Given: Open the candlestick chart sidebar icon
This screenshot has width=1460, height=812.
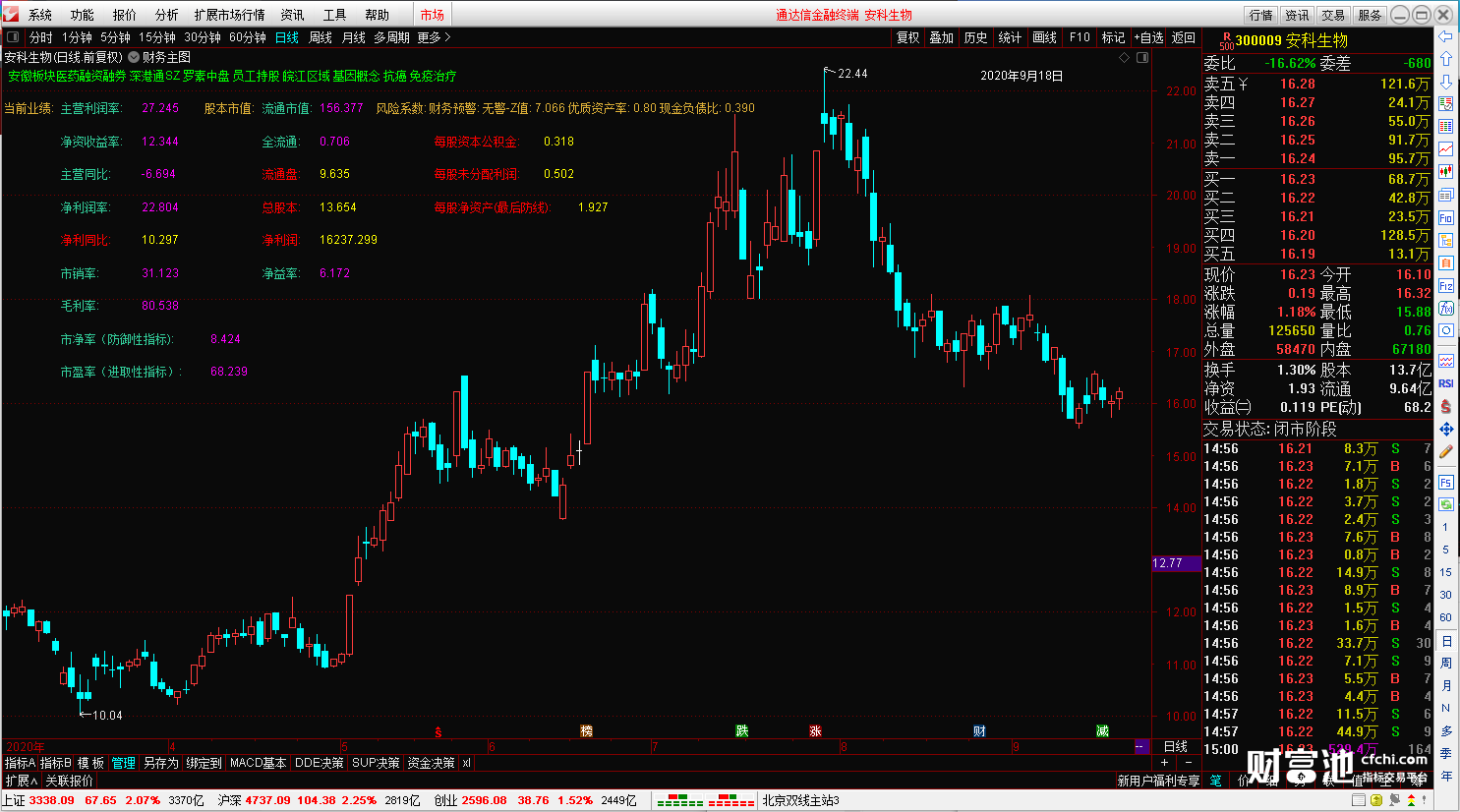Looking at the screenshot, I should coord(1446,172).
